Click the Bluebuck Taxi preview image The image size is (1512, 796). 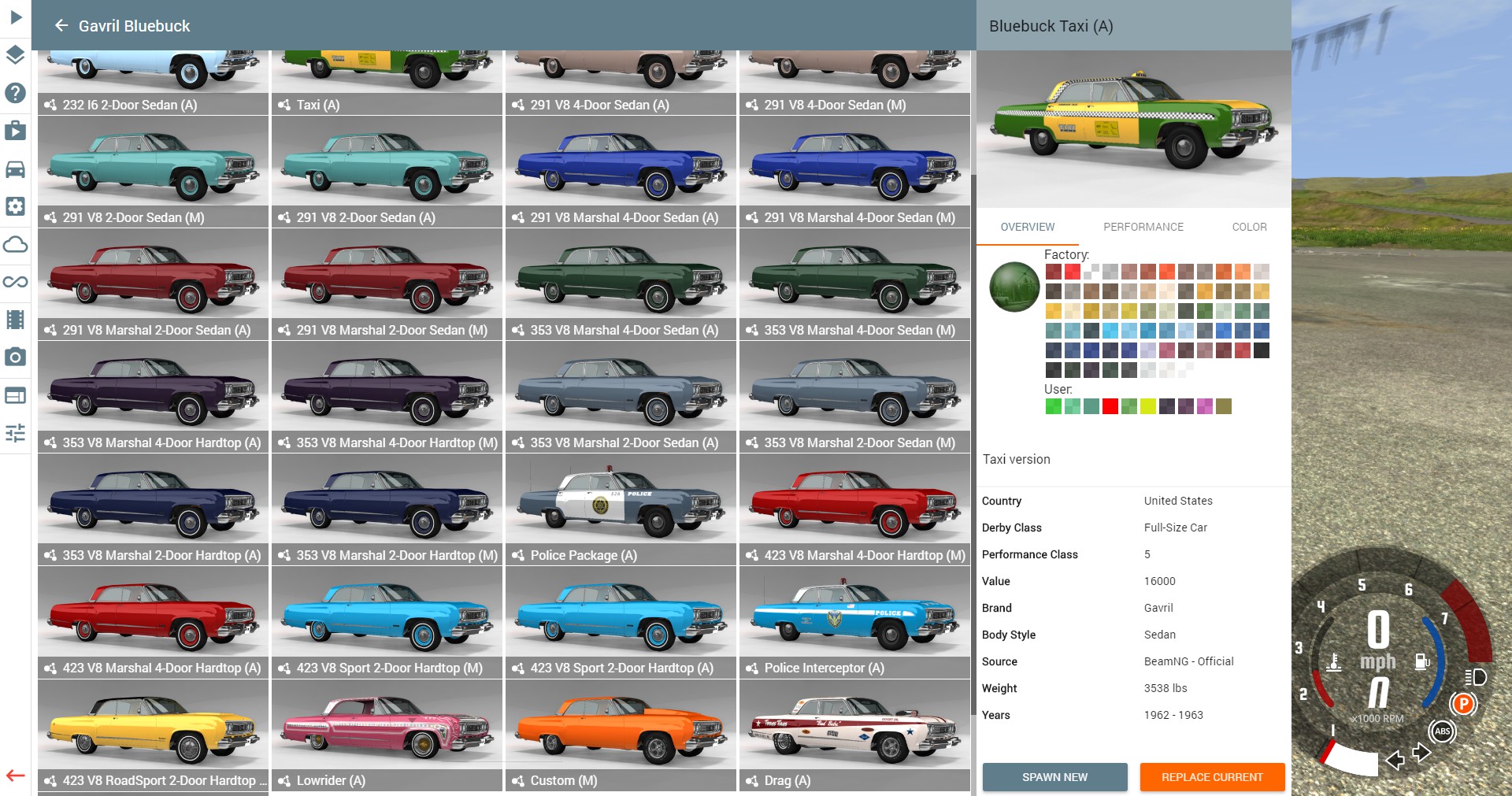1134,129
